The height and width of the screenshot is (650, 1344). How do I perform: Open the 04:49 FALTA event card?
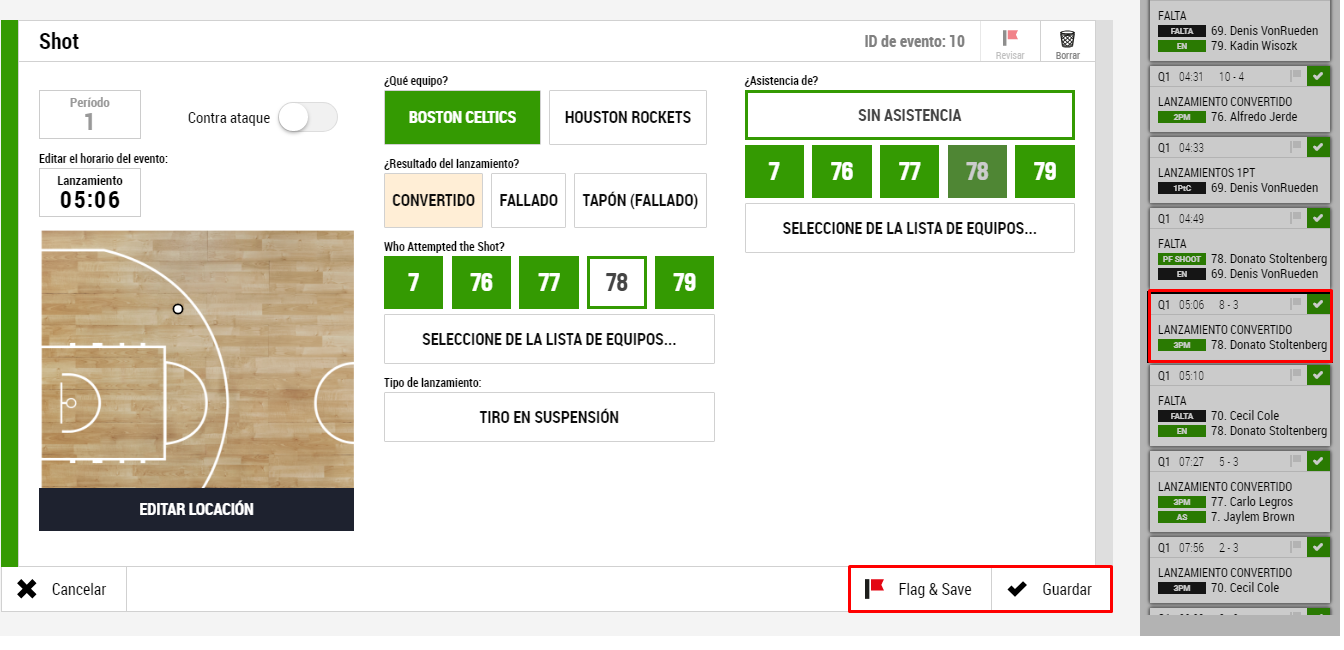(1239, 247)
